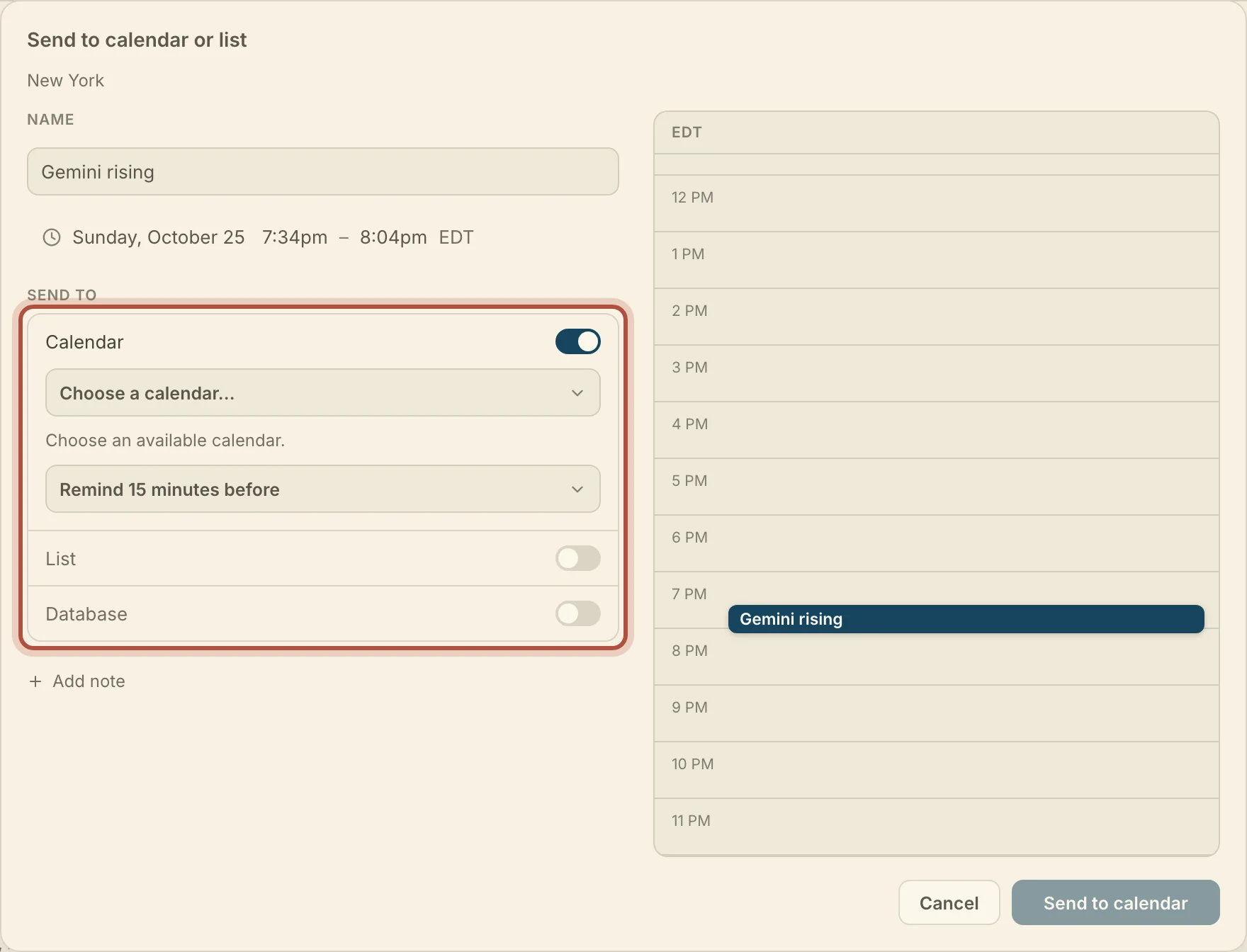Click the Choose an available calendar hint

[165, 441]
